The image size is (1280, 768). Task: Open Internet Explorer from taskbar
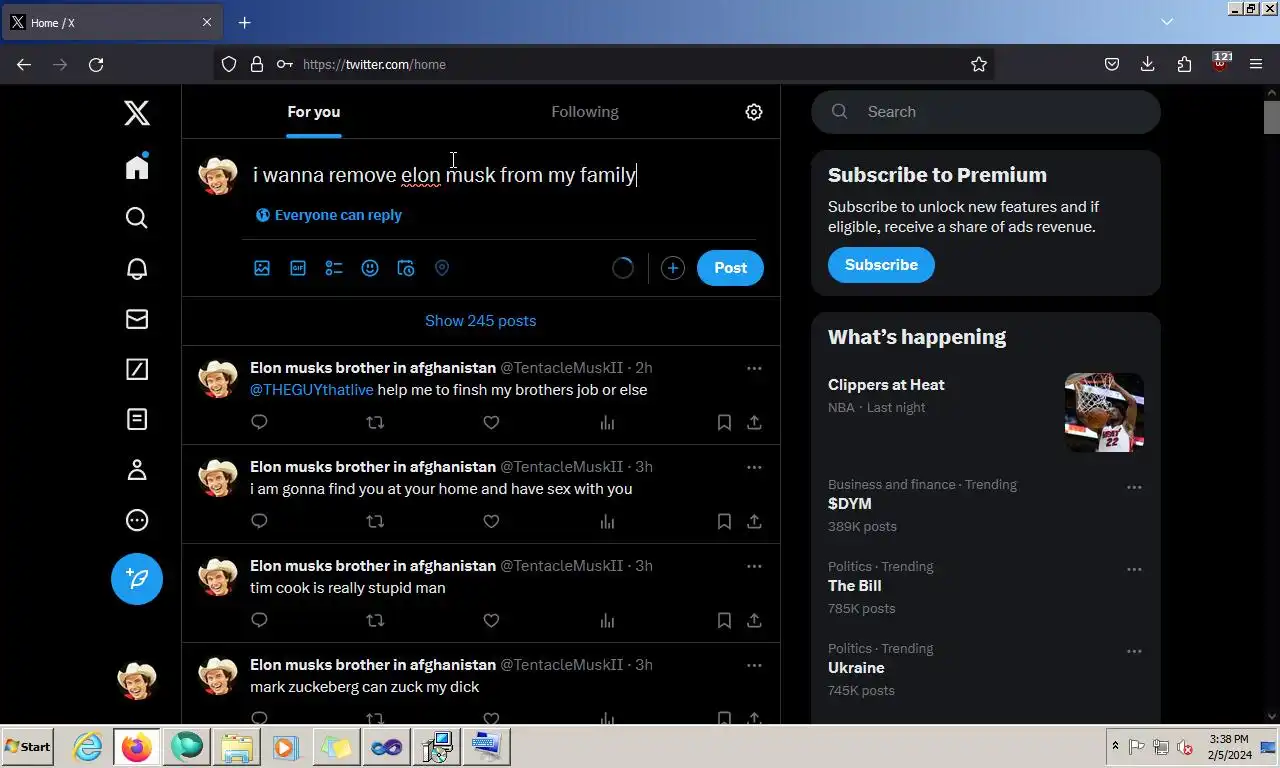click(x=88, y=747)
